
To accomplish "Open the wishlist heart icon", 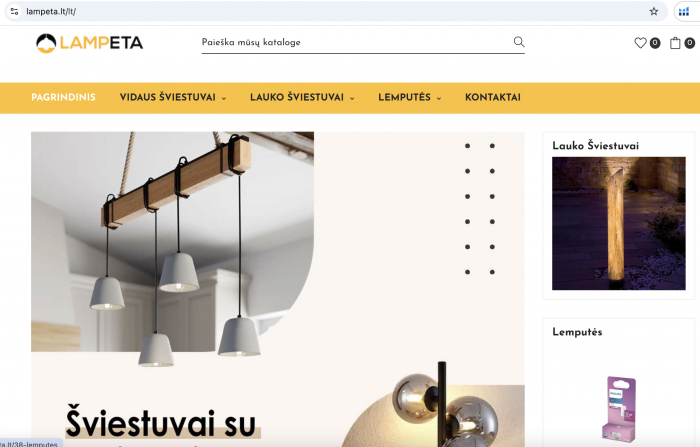I will click(640, 43).
